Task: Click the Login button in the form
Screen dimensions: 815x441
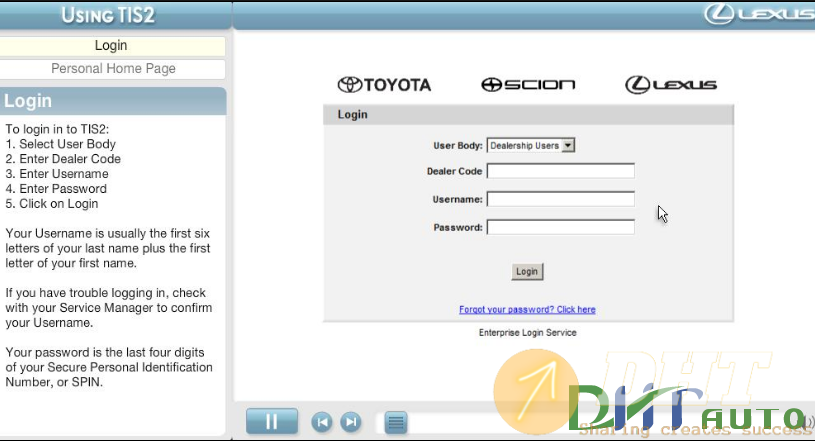Action: (527, 271)
